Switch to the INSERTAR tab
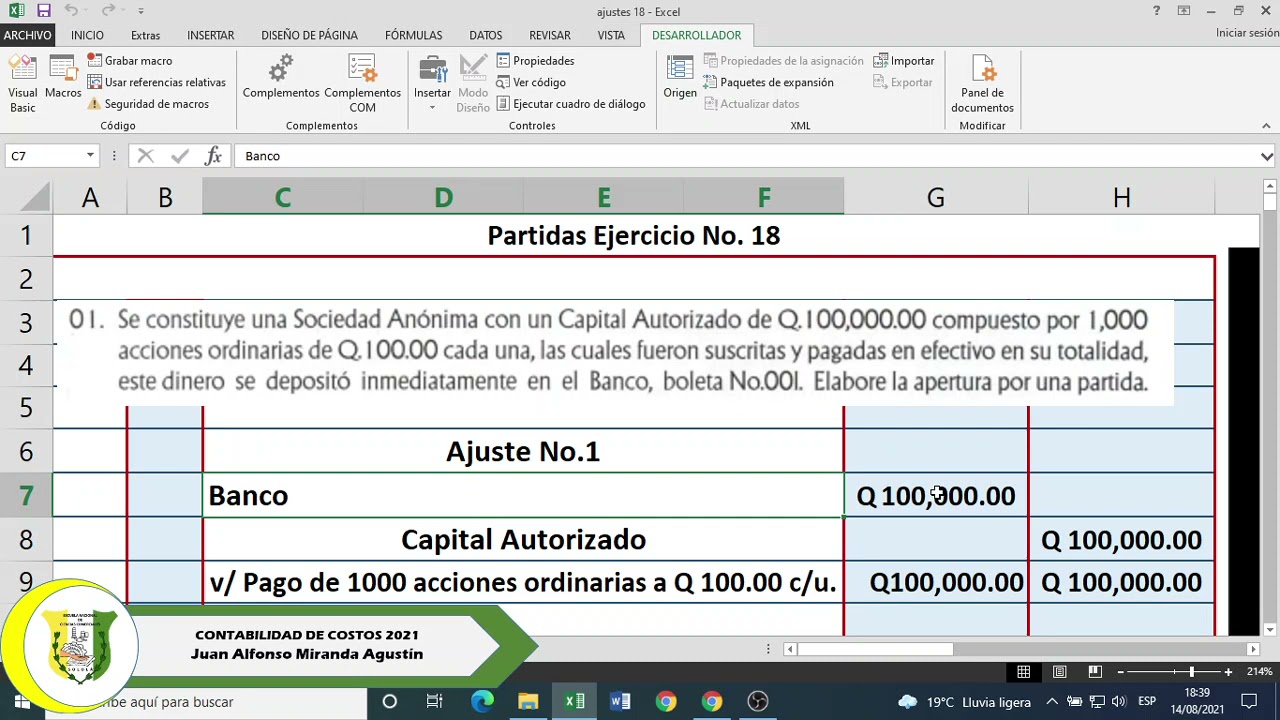 (211, 35)
